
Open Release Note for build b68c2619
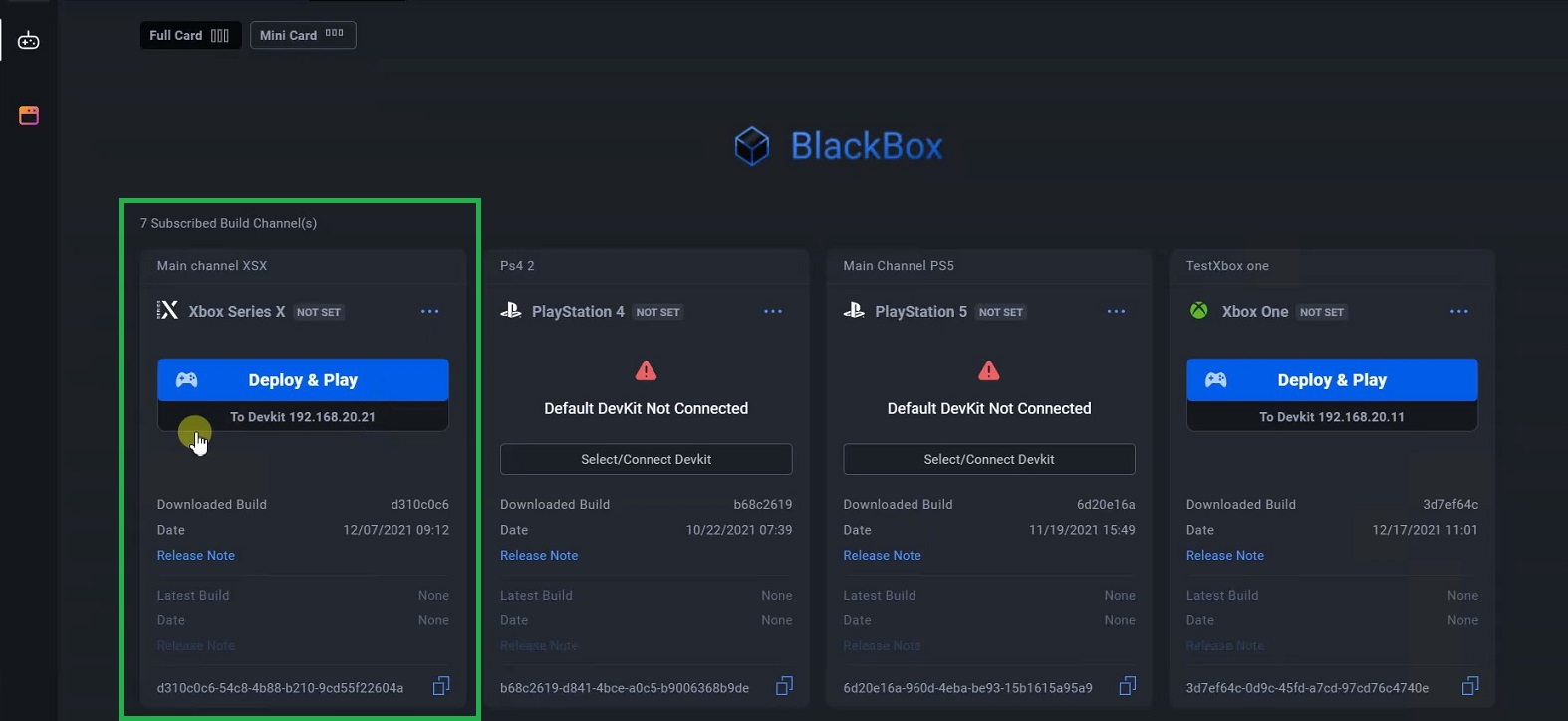point(539,556)
